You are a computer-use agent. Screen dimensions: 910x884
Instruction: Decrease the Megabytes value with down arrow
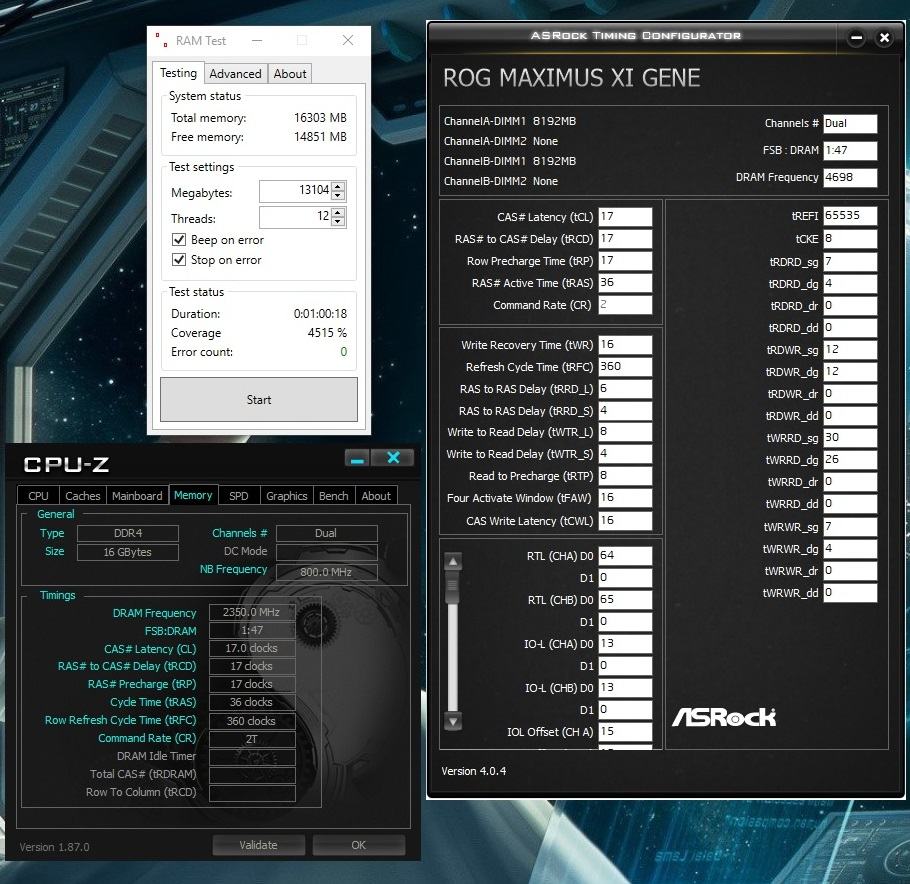(x=338, y=196)
